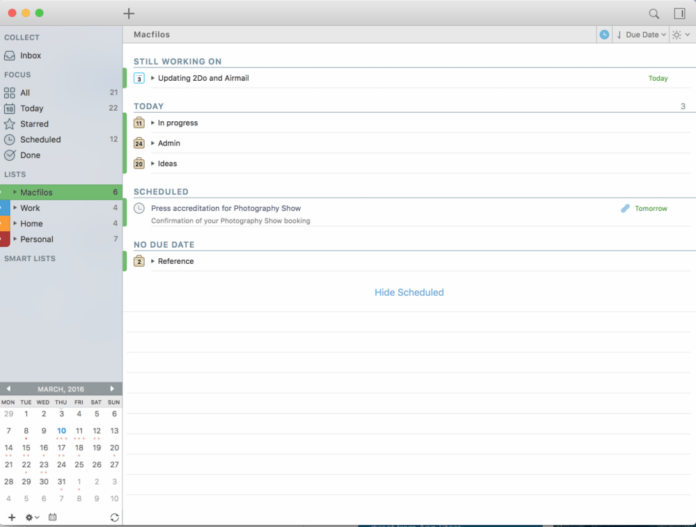Expand the Admin project triangle

[153, 143]
